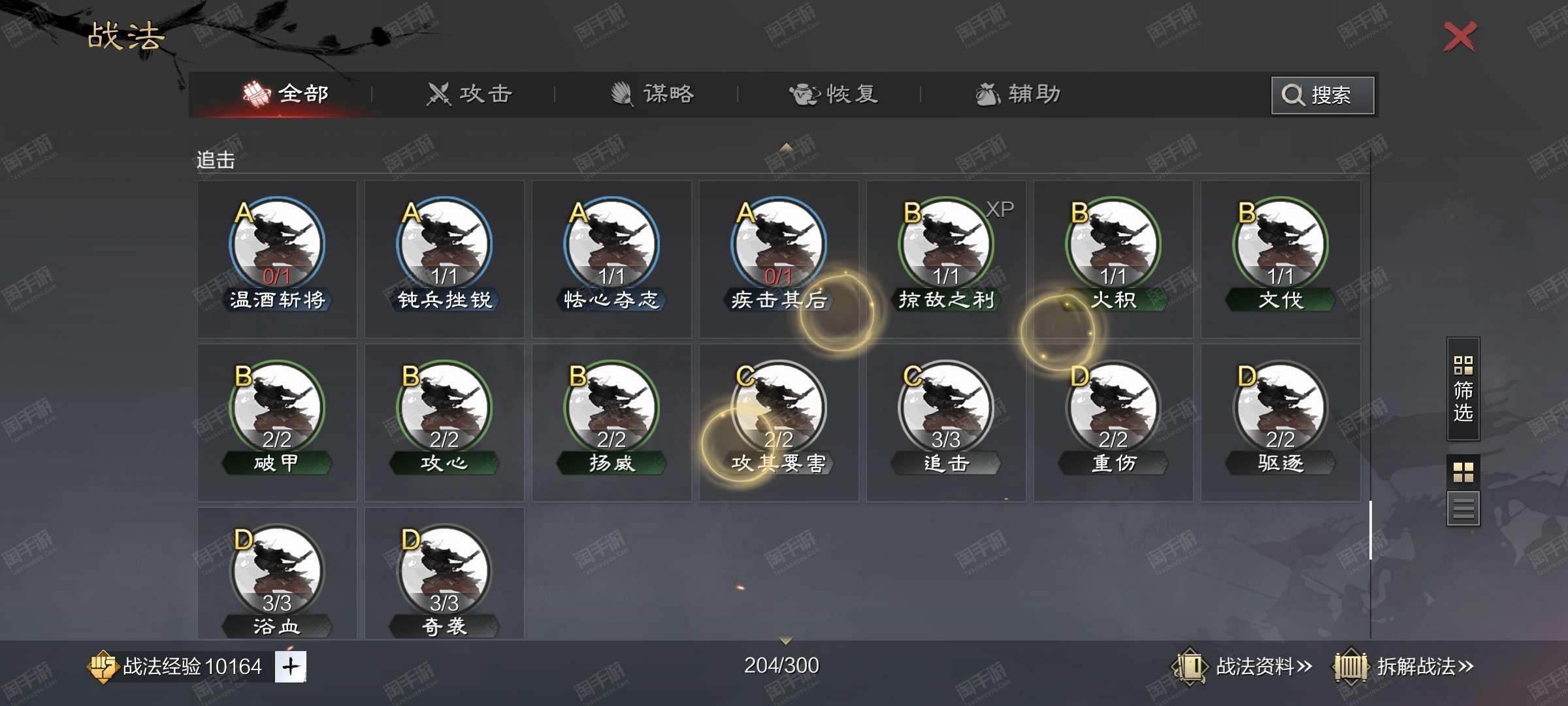Add 战法经验 with plus button
Viewport: 1568px width, 706px height.
pyautogui.click(x=290, y=667)
